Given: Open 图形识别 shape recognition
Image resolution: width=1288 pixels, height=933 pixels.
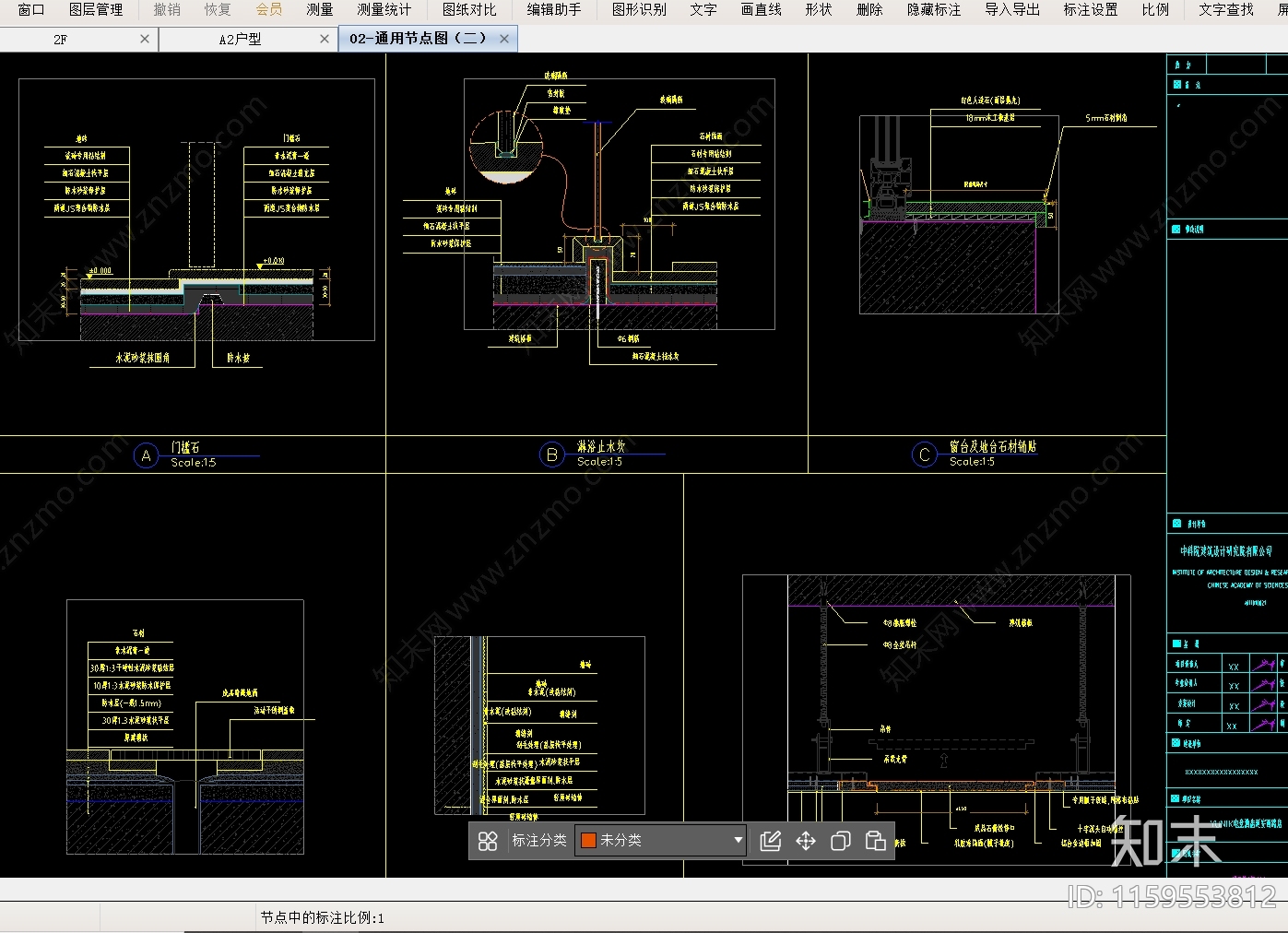Looking at the screenshot, I should [639, 9].
